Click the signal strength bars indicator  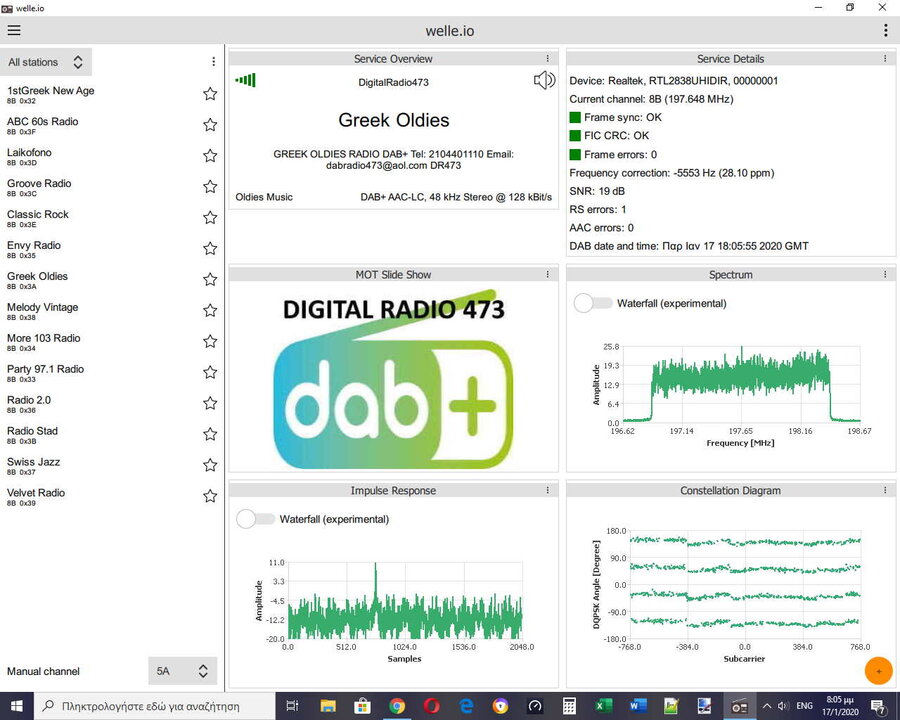(x=246, y=80)
